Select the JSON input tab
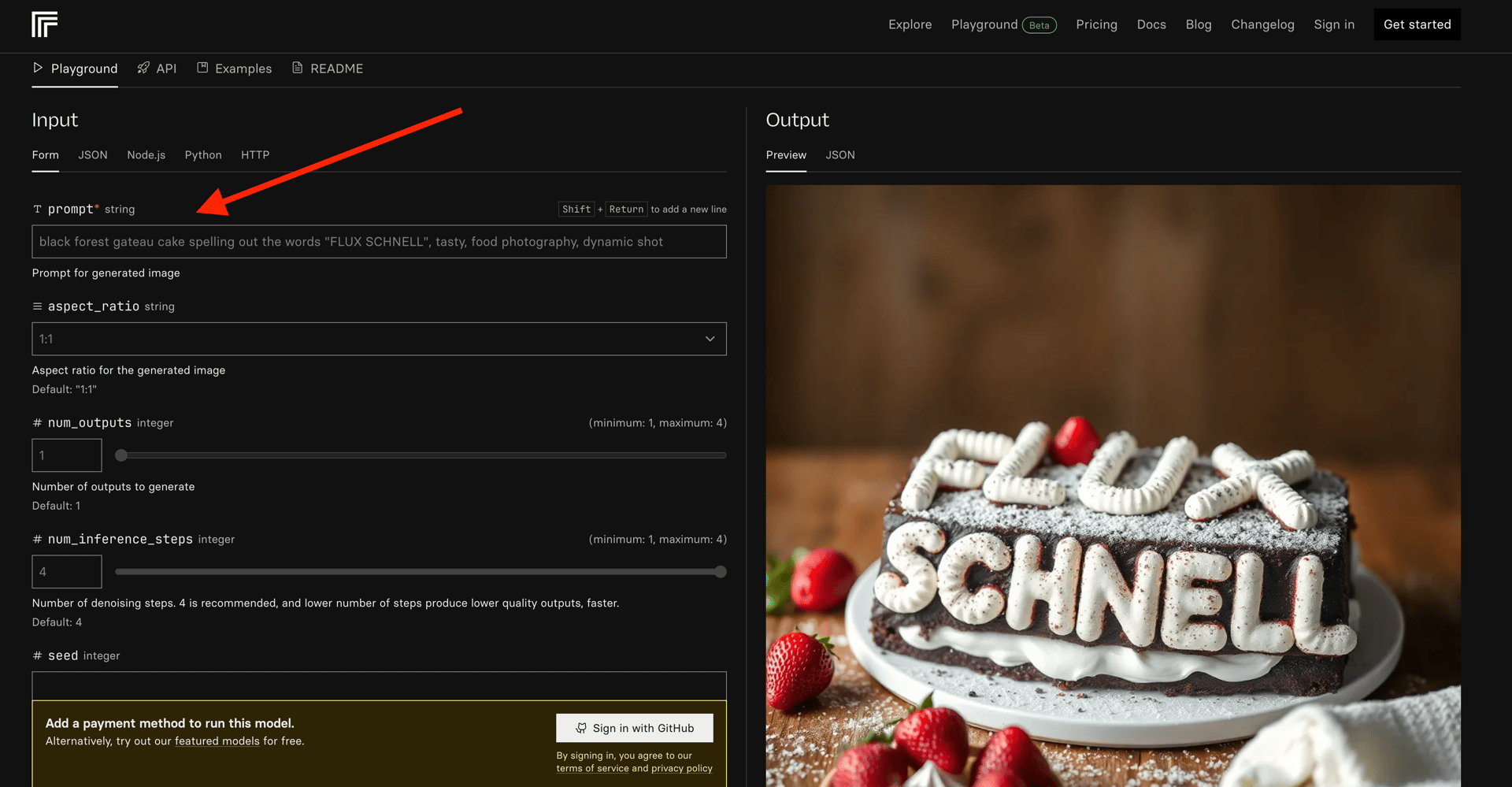 tap(93, 155)
